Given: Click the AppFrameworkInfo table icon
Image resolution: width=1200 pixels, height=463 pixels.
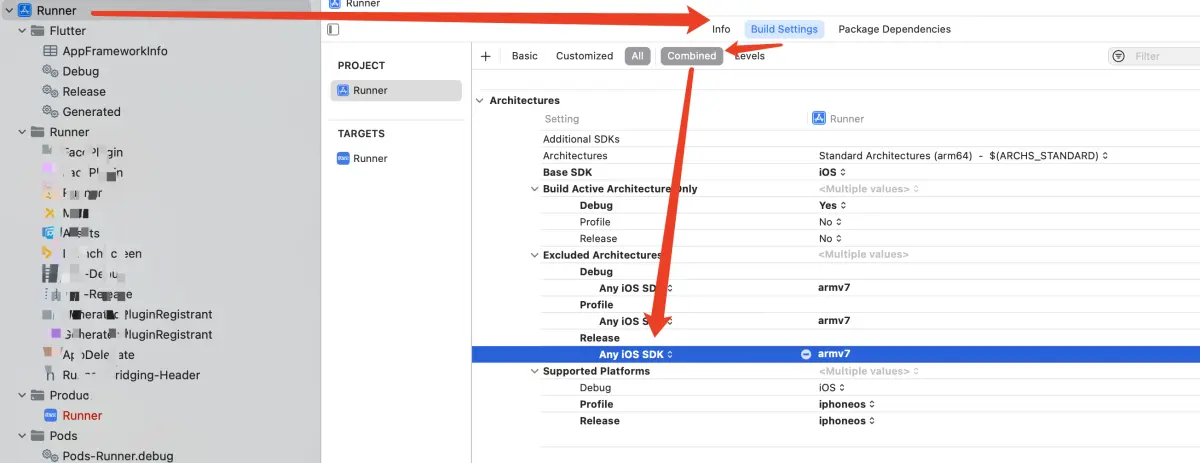Looking at the screenshot, I should coord(50,51).
